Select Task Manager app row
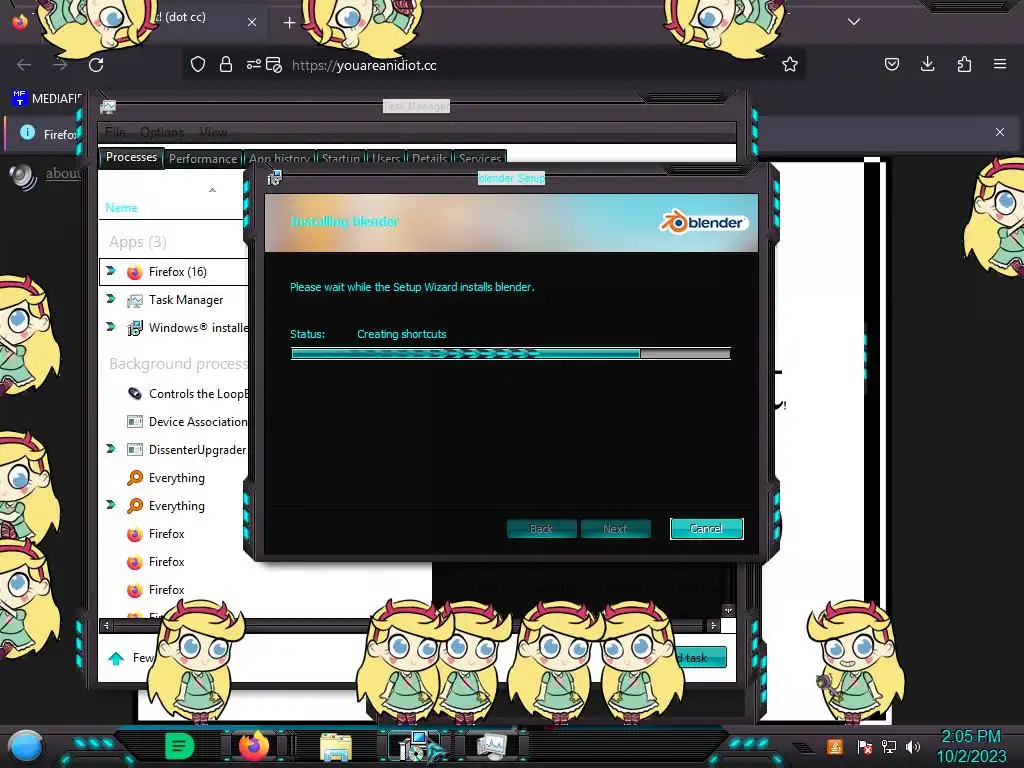Viewport: 1024px width, 768px height. [x=174, y=300]
